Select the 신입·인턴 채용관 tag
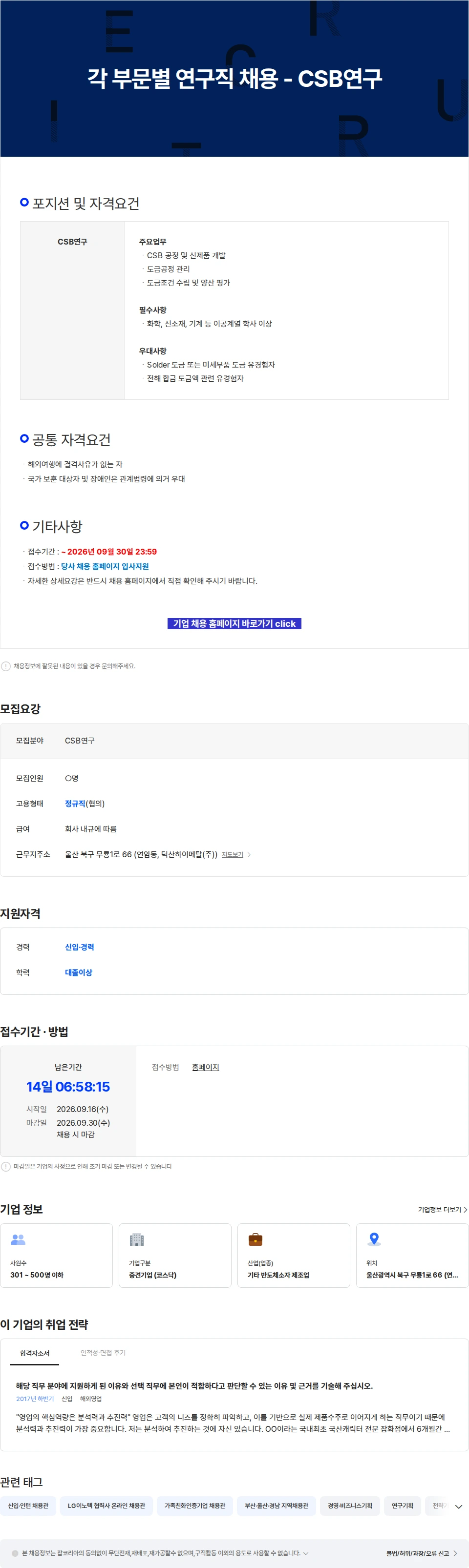Viewport: 469px width, 1568px height. [x=28, y=1506]
